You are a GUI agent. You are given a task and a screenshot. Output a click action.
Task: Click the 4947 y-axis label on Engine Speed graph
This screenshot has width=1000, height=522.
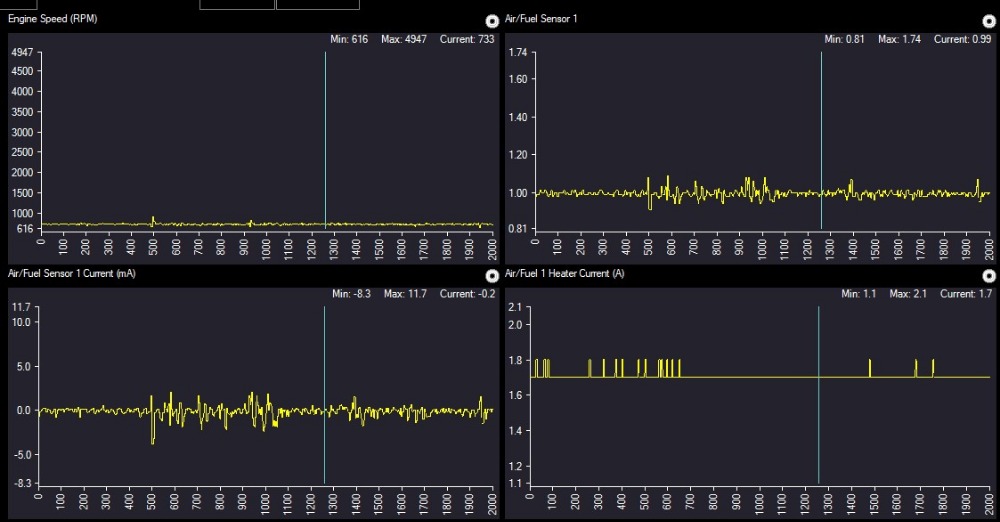point(20,52)
